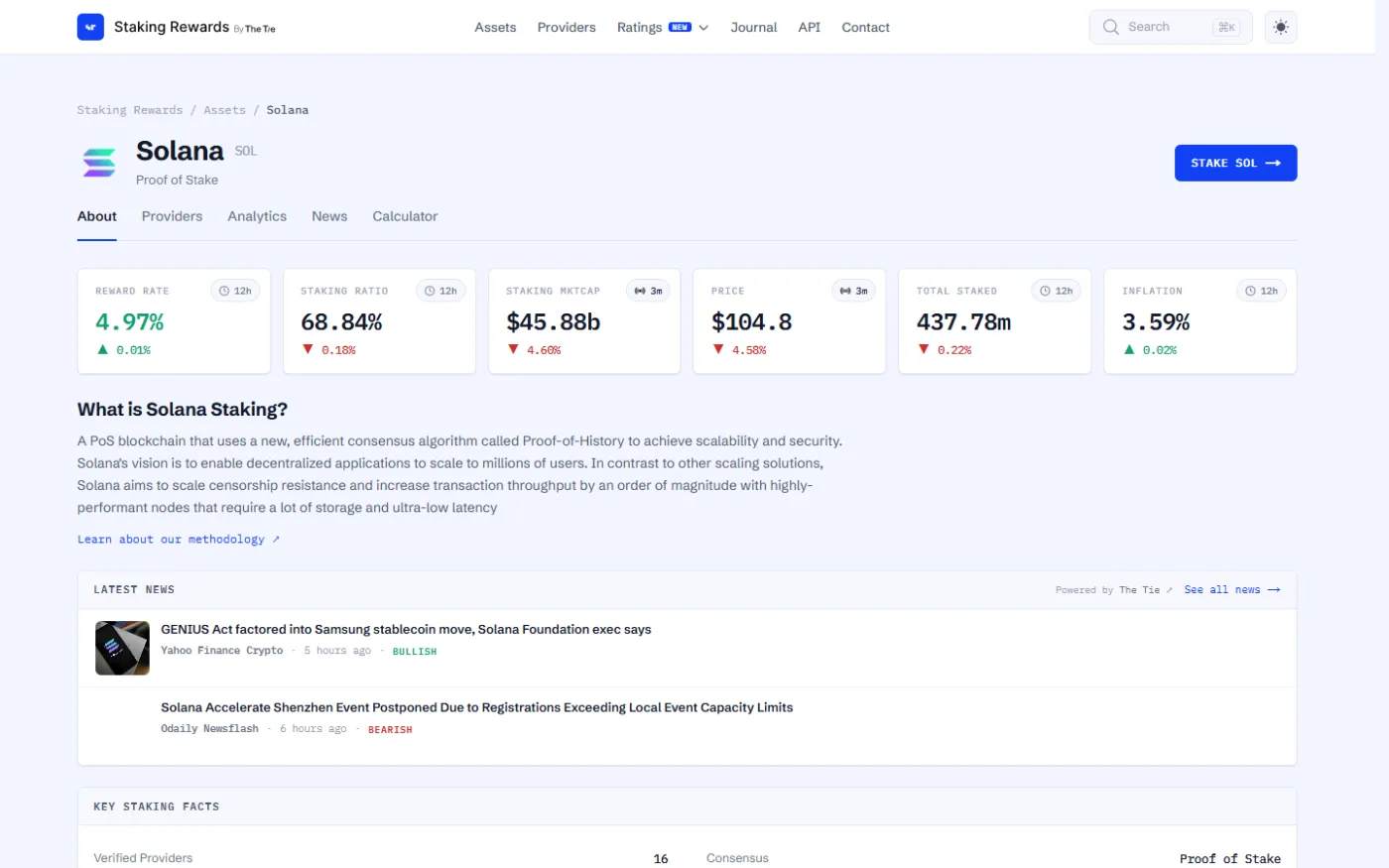This screenshot has width=1389, height=868.
Task: Open Learn about our methodology link
Action: pyautogui.click(x=179, y=540)
